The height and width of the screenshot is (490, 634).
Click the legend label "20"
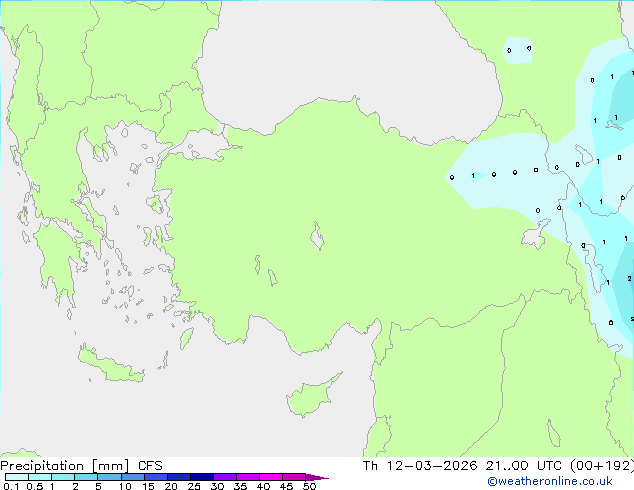pos(171,486)
